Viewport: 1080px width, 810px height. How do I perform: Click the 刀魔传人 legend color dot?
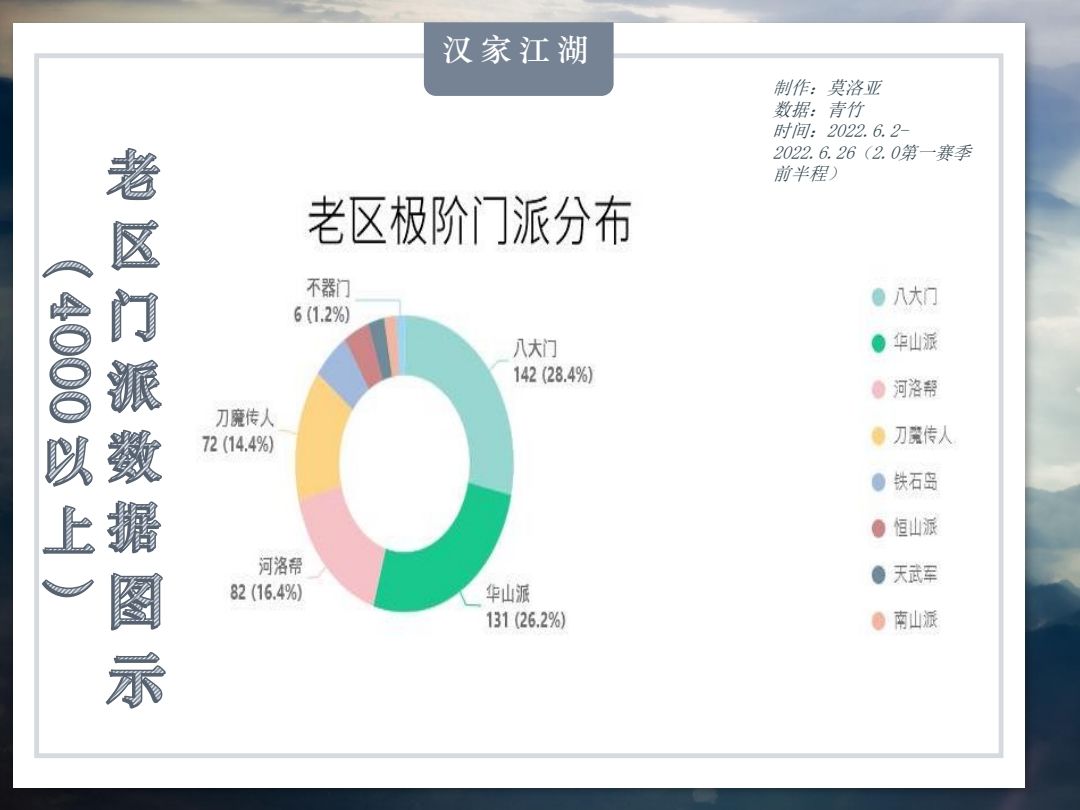(x=878, y=435)
